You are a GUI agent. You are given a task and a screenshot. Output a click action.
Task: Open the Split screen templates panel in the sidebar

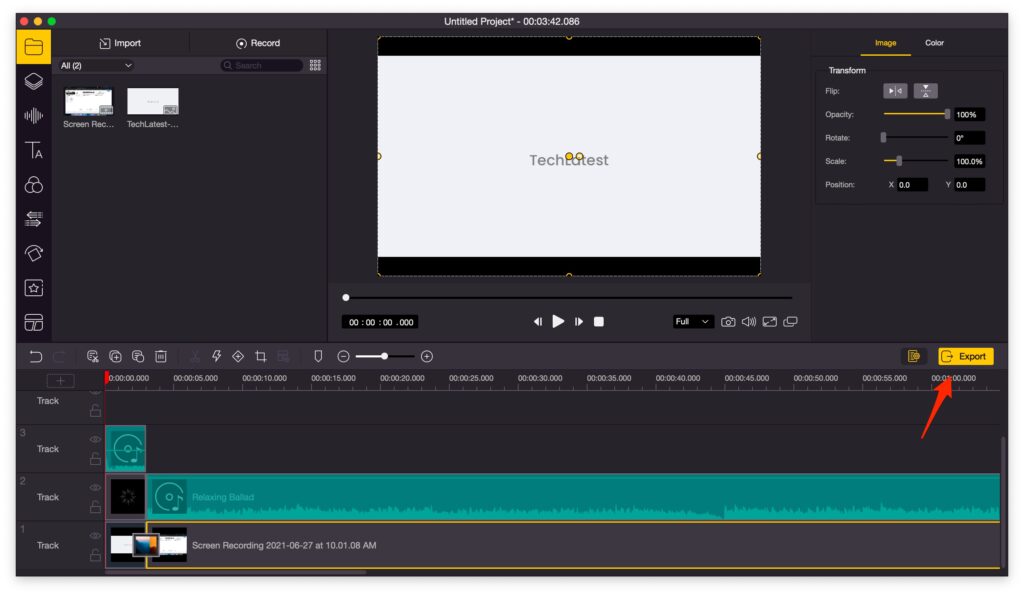point(33,322)
